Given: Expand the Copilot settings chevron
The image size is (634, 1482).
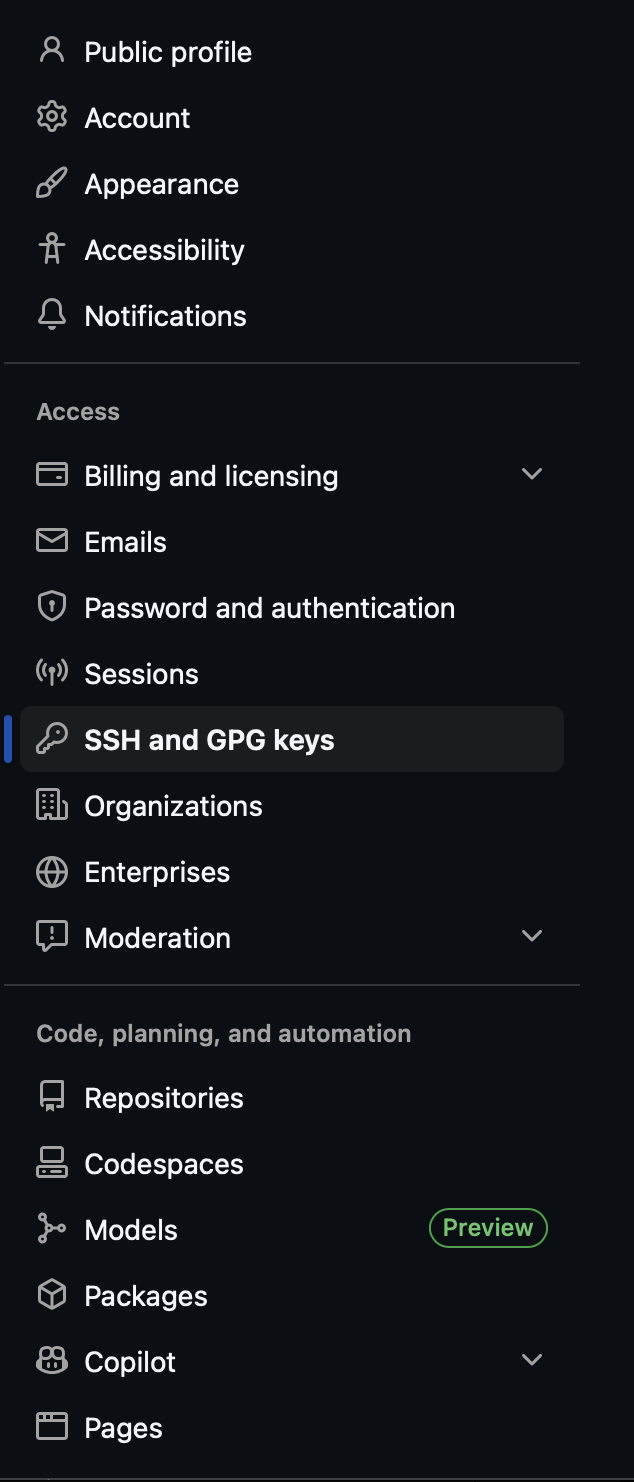Looking at the screenshot, I should (x=532, y=1360).
